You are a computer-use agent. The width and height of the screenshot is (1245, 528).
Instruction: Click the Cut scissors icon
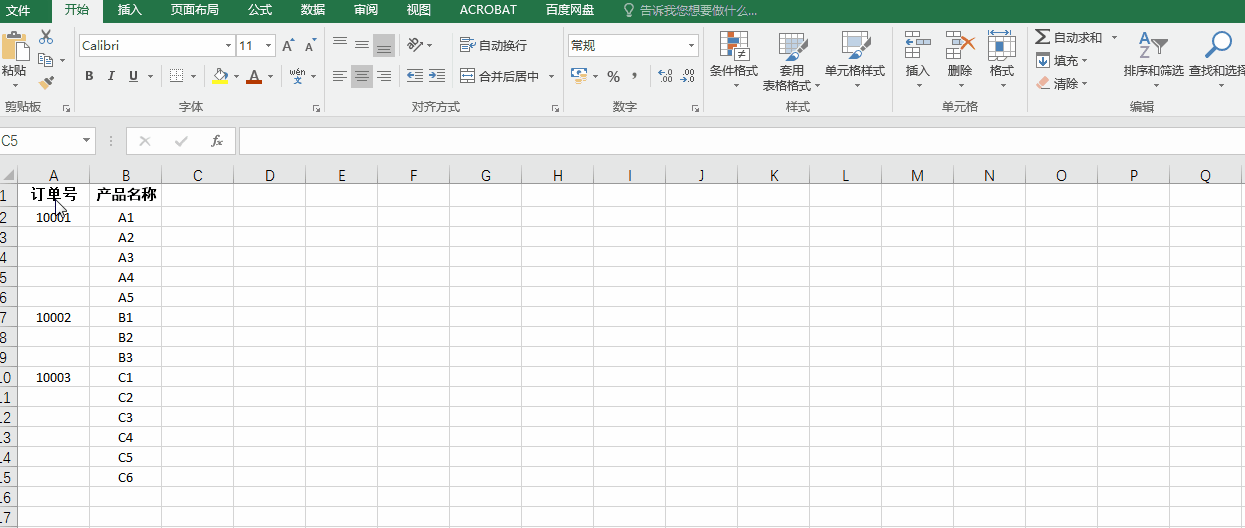click(46, 38)
